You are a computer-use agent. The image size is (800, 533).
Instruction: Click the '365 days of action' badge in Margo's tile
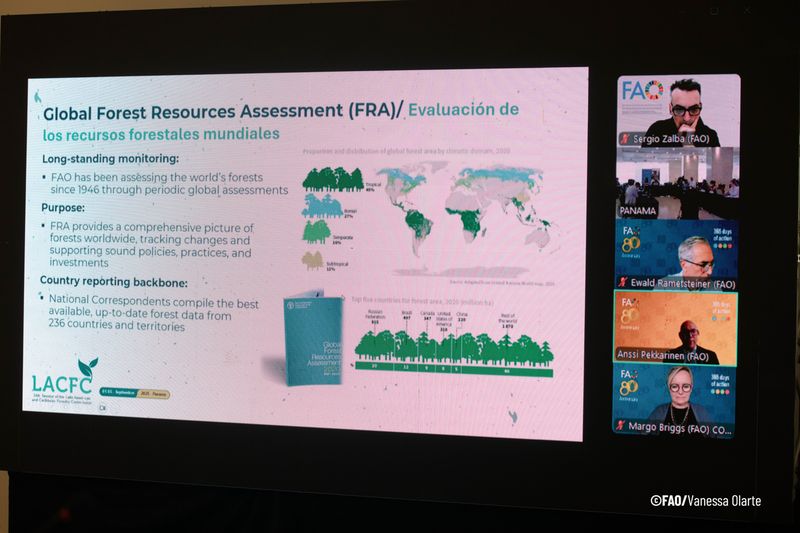(x=719, y=384)
